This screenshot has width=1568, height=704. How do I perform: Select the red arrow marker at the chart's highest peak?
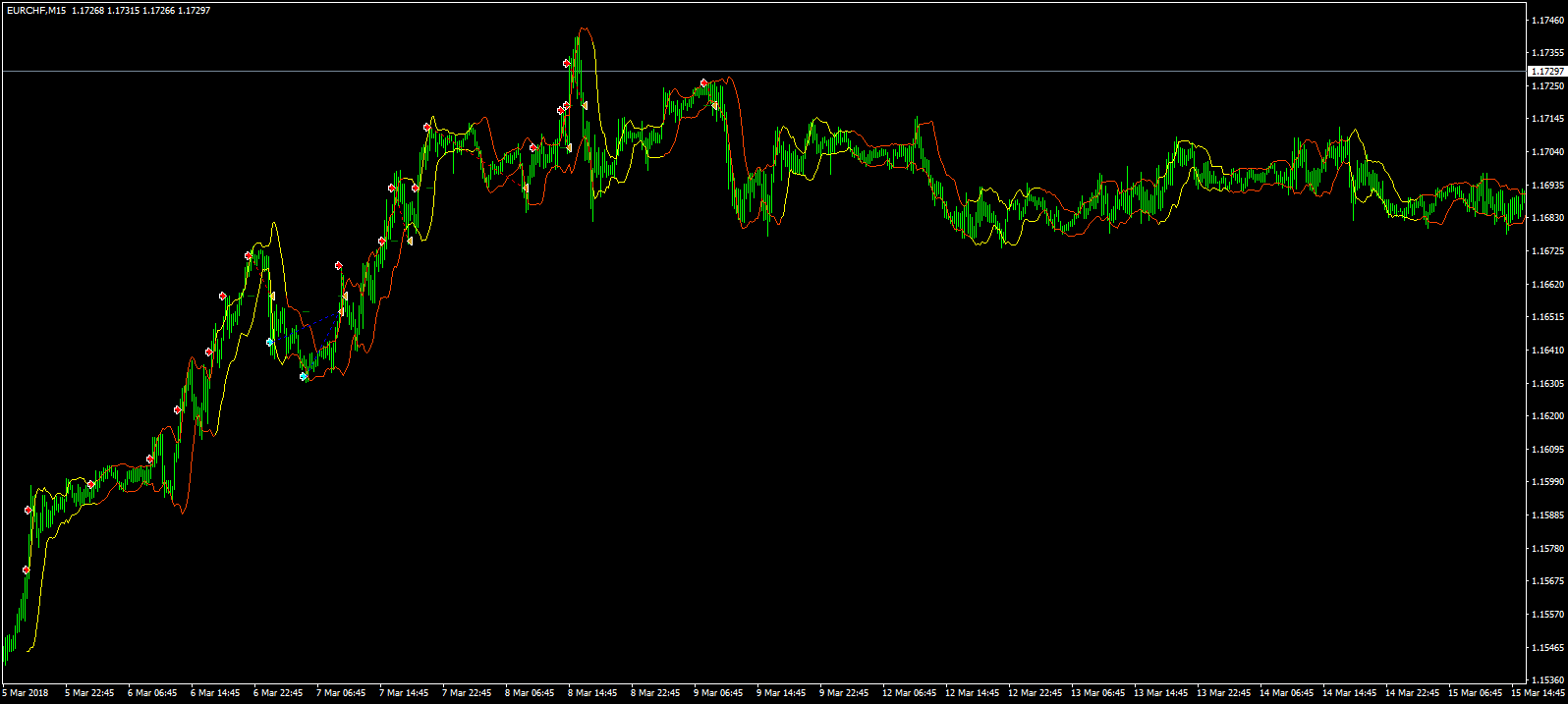coord(567,63)
